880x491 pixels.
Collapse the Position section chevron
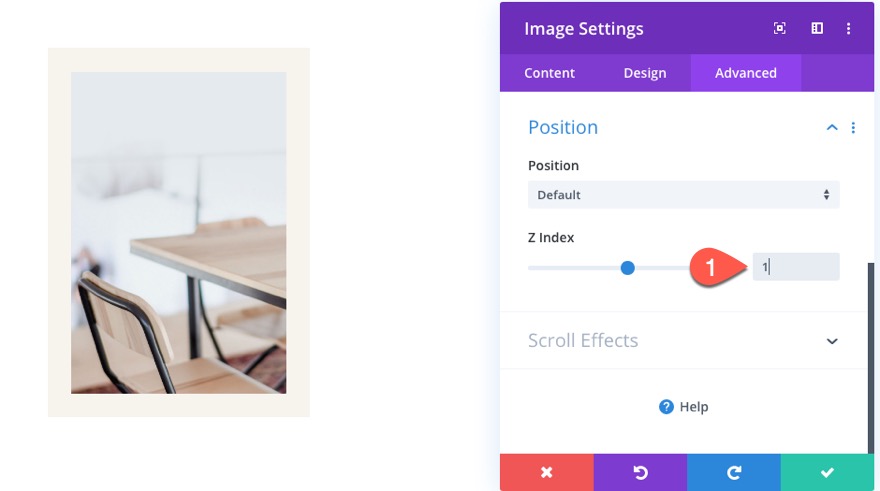click(x=831, y=128)
